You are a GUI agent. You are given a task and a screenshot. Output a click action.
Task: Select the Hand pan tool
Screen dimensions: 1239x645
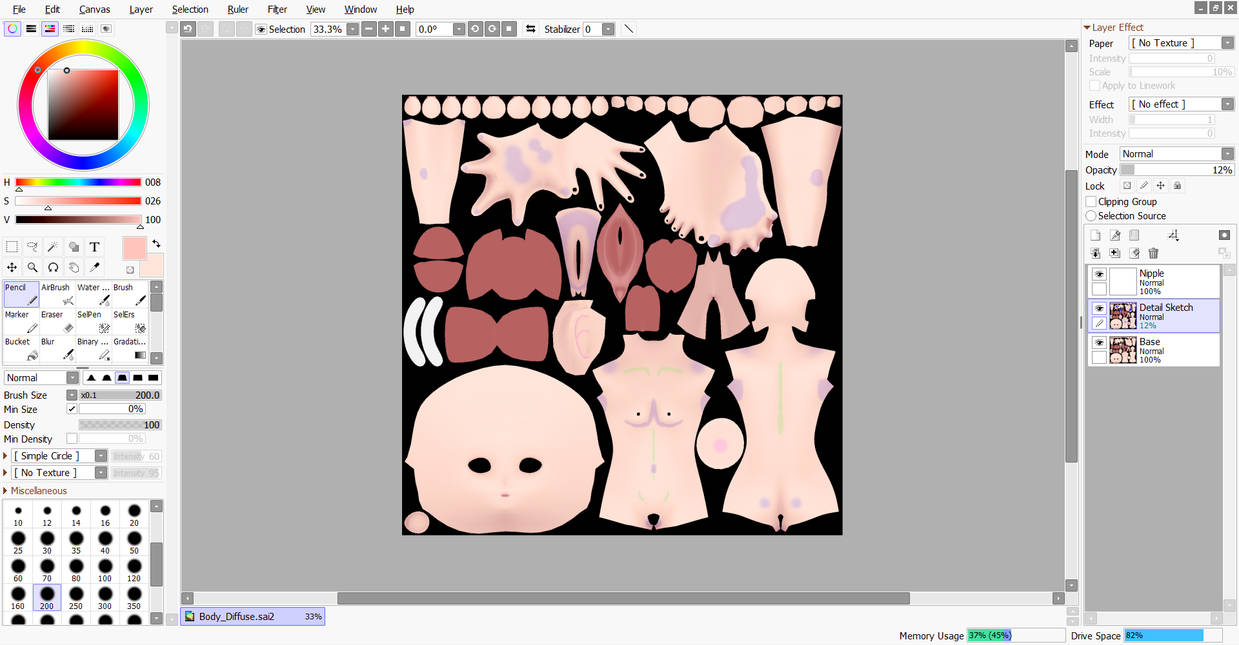point(74,267)
